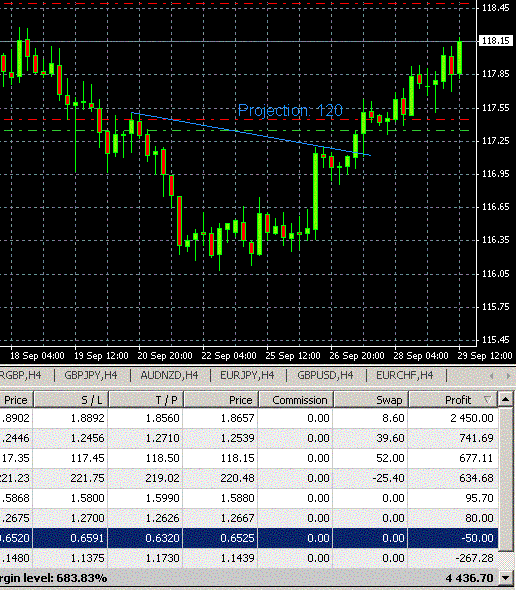Click the Projection: 120 chart label
Image resolution: width=516 pixels, height=590 pixels.
tap(290, 110)
